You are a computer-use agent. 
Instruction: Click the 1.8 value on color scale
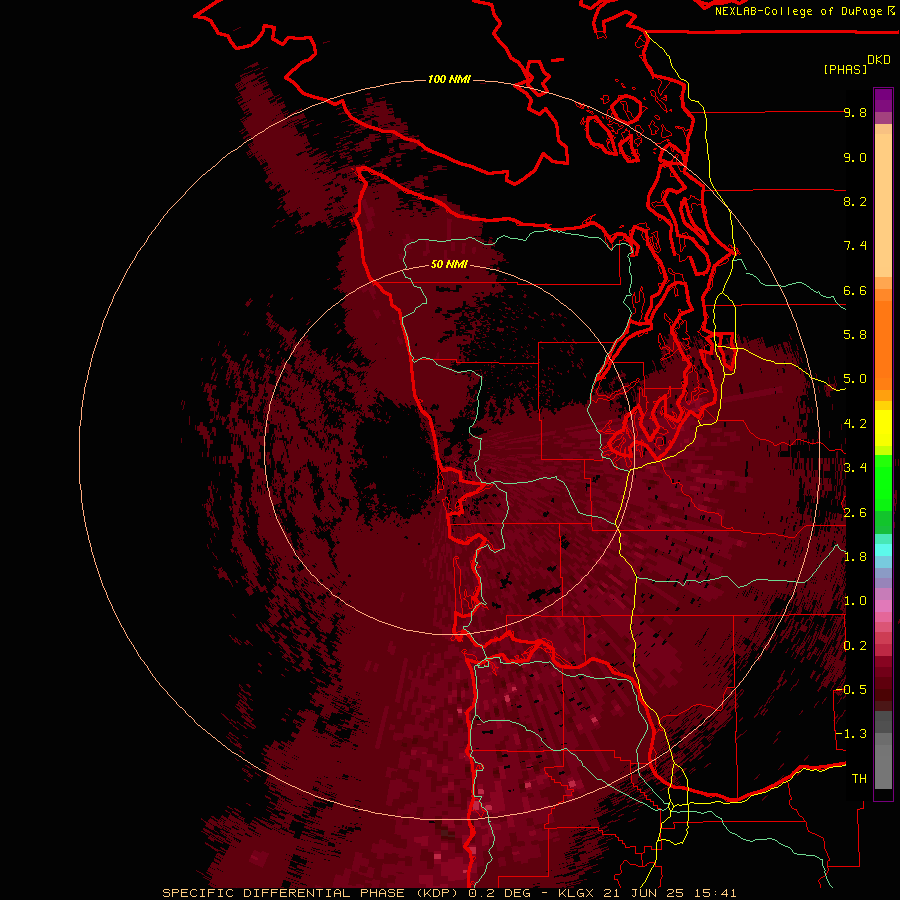click(x=855, y=556)
